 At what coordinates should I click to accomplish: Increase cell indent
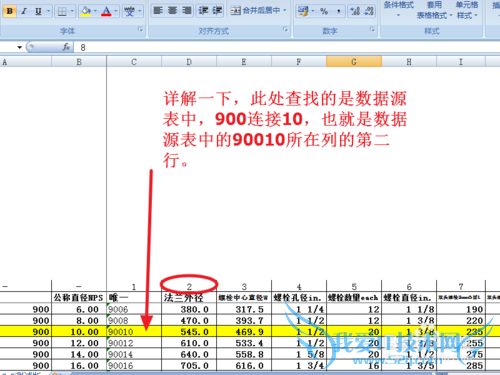[217, 11]
